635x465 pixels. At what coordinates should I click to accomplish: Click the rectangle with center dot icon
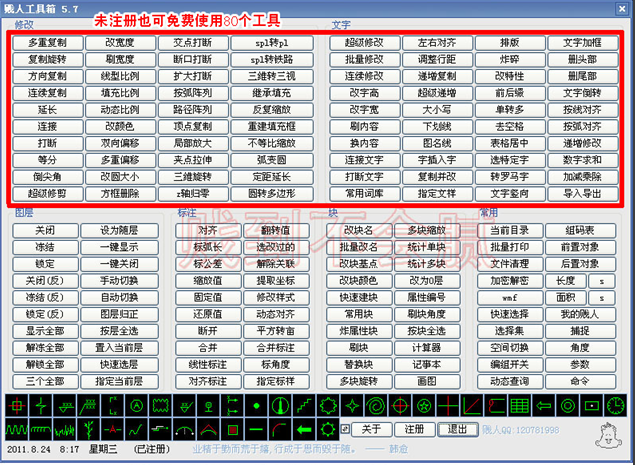click(592, 405)
